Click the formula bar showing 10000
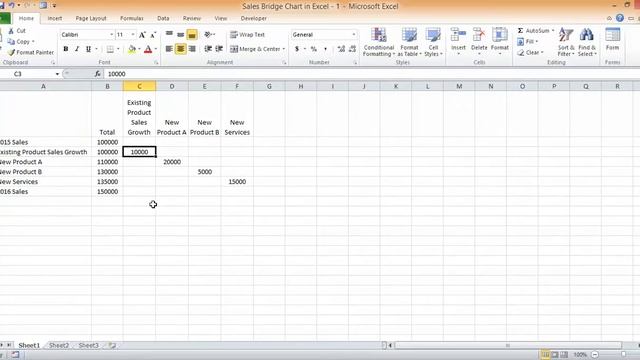Image resolution: width=640 pixels, height=360 pixels. coord(371,74)
